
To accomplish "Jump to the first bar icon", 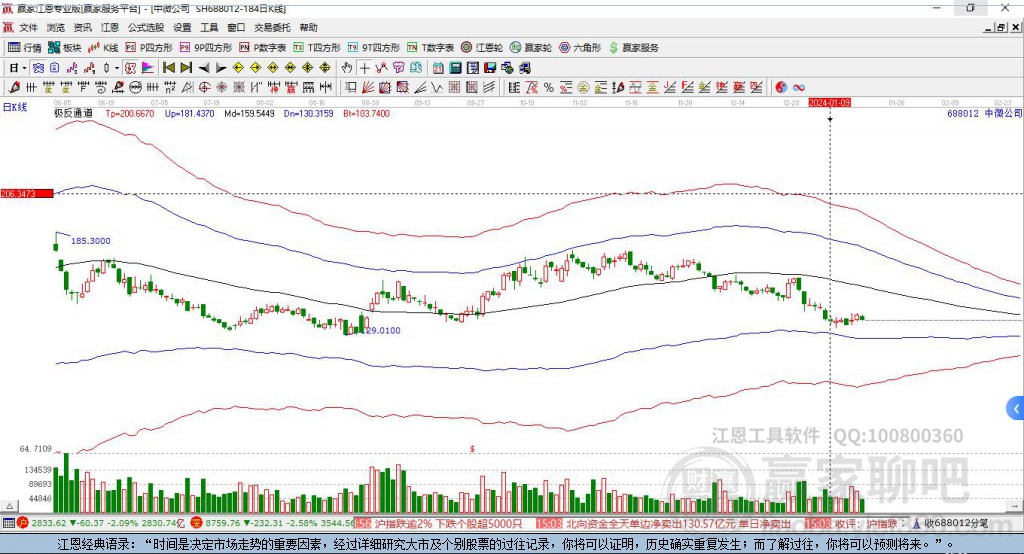I will coord(168,68).
